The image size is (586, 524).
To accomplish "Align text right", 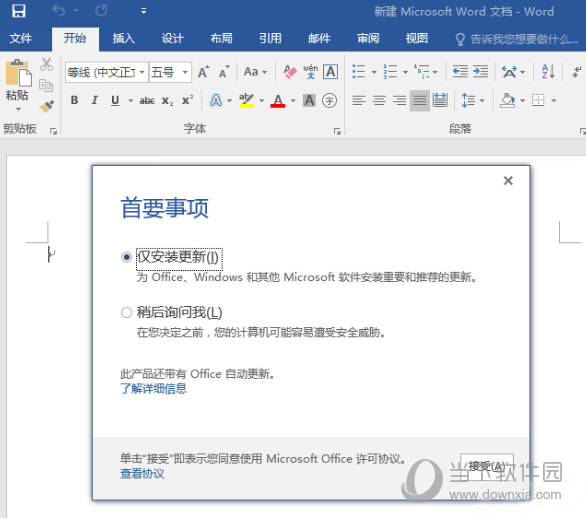I will point(400,100).
